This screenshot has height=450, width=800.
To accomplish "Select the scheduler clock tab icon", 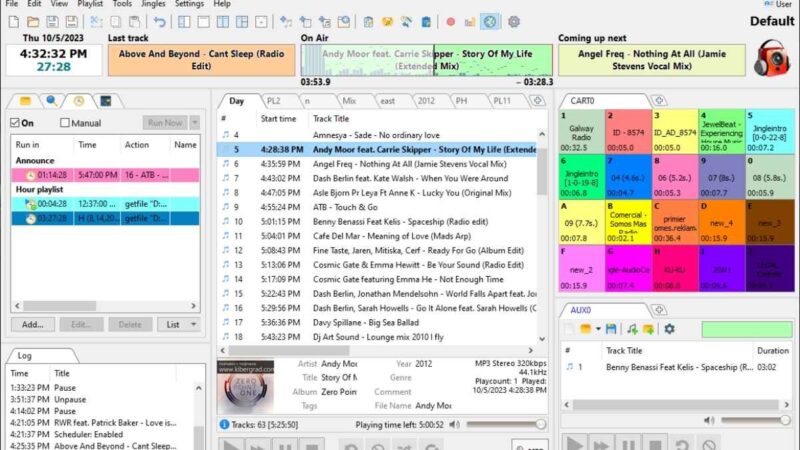I will tap(78, 101).
